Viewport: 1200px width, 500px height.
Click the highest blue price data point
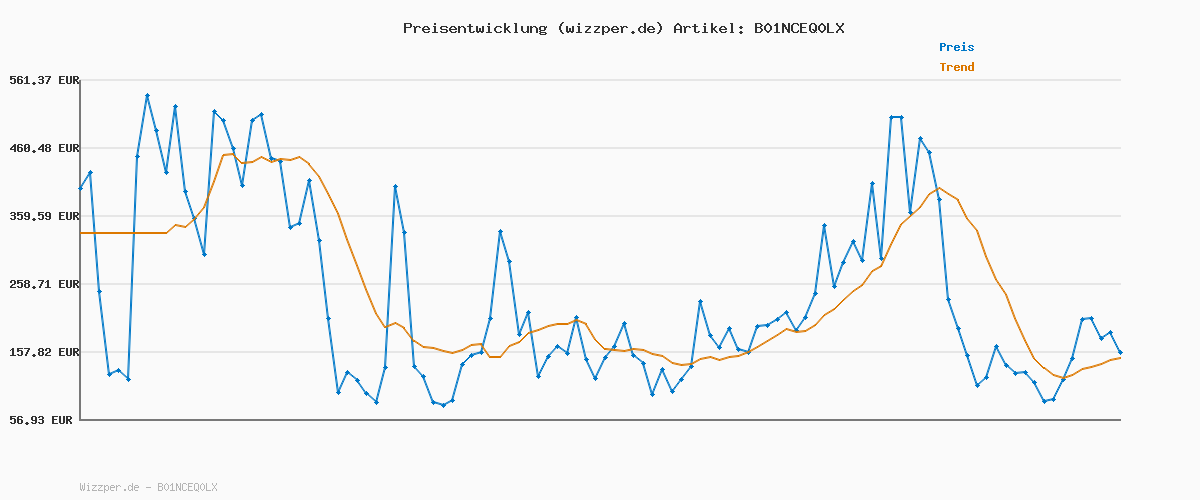pos(147,95)
